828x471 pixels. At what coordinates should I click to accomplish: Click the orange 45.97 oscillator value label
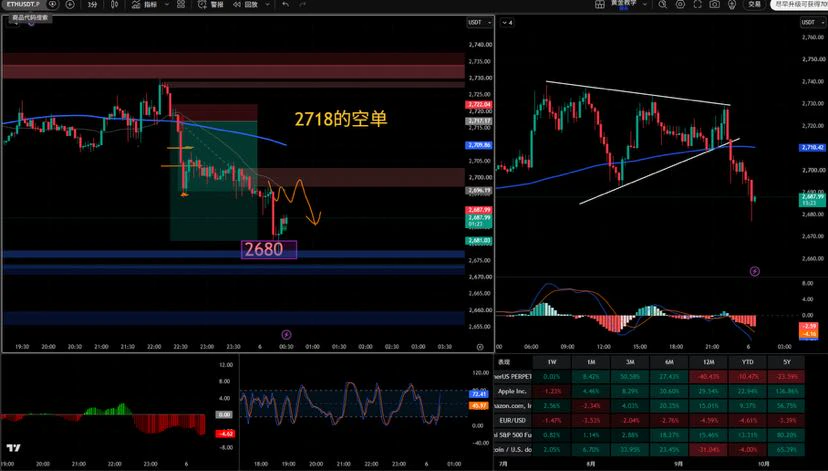pos(478,406)
